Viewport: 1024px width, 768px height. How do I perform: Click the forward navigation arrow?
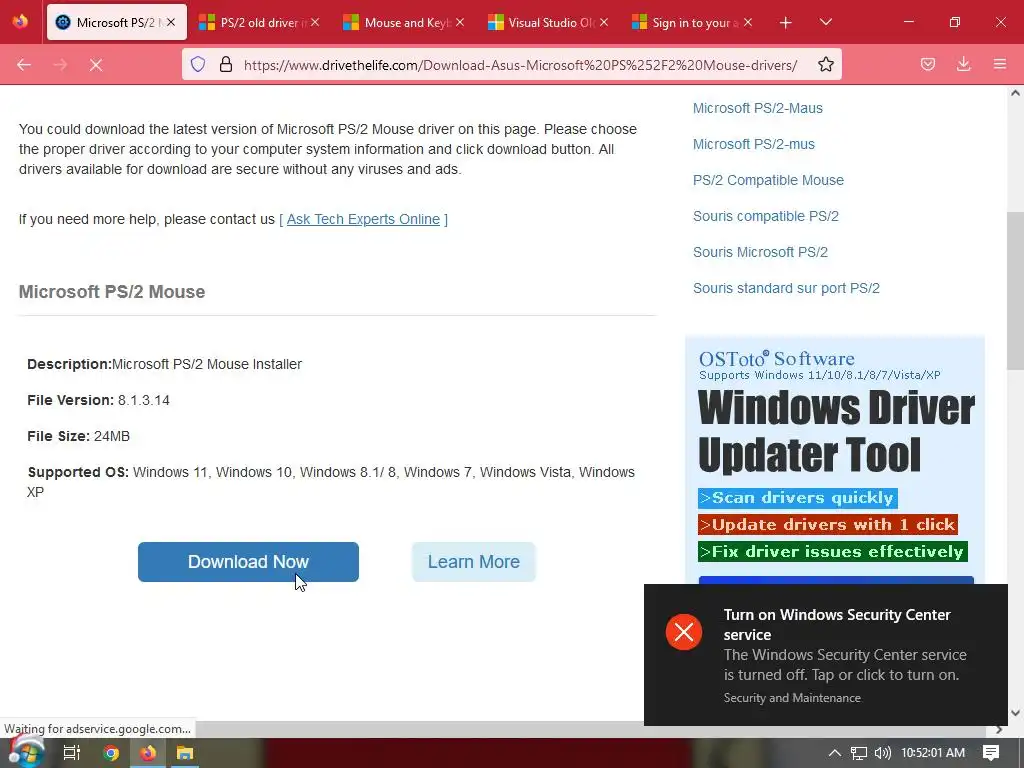60,65
